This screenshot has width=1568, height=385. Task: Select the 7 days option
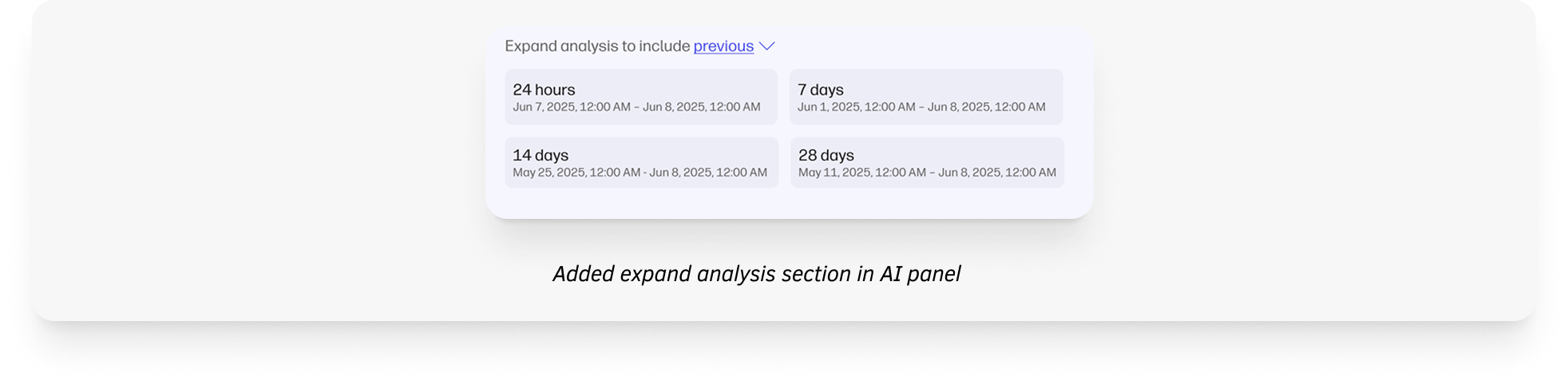coord(925,97)
